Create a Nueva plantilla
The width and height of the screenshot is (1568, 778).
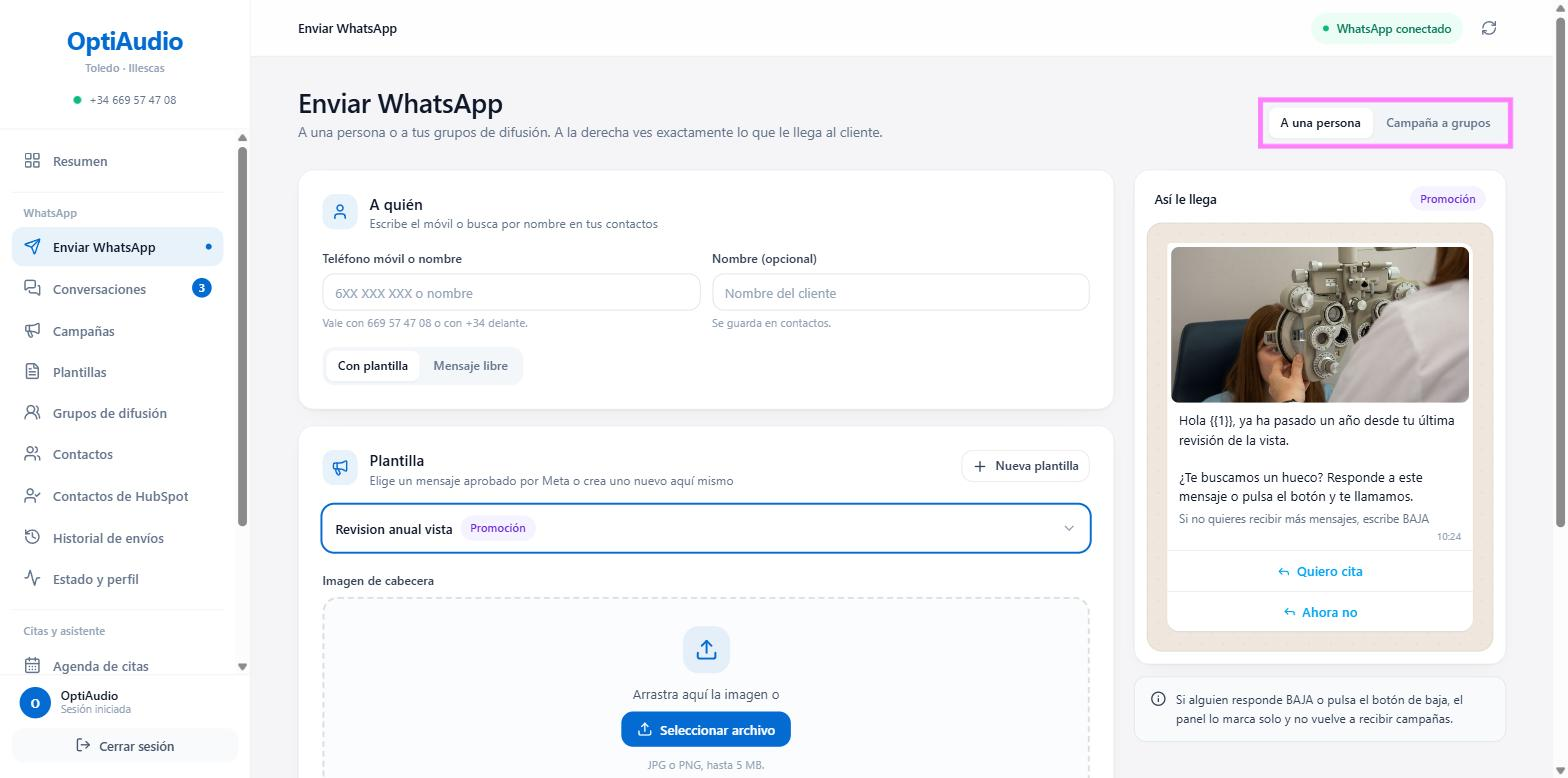[1026, 466]
